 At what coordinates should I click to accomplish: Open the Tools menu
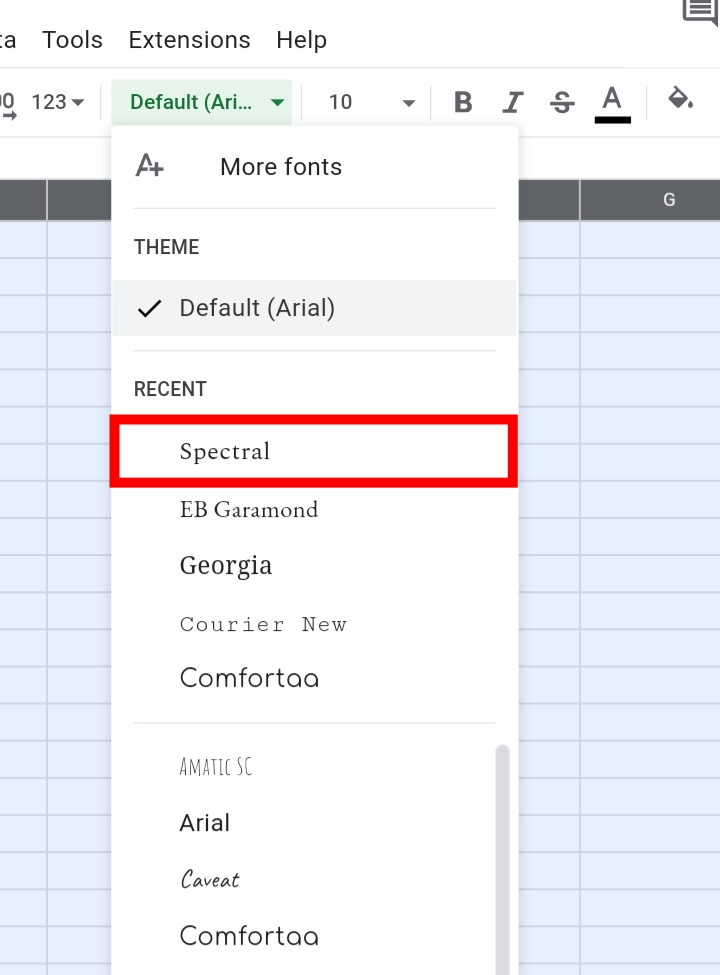click(72, 40)
